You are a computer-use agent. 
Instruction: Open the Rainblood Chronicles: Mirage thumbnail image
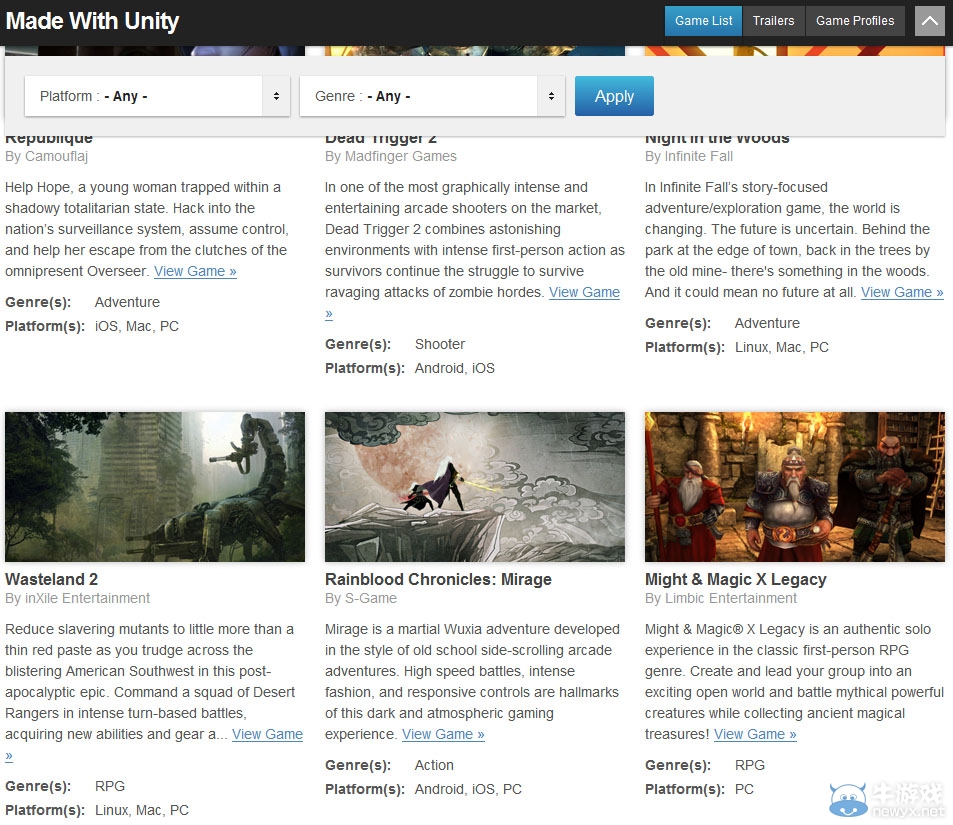[475, 487]
